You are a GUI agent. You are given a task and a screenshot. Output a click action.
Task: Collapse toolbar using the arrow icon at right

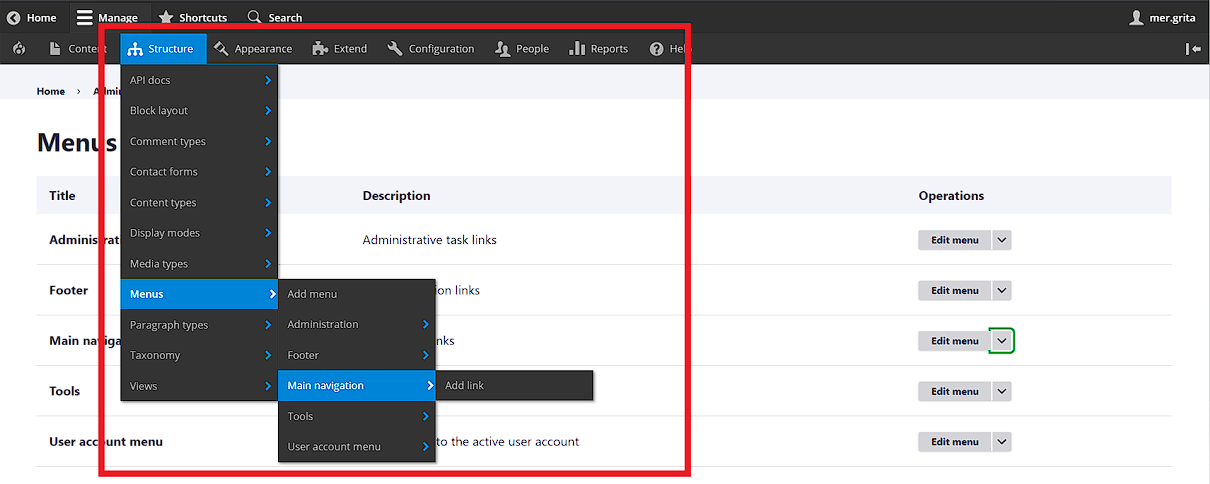coord(1193,48)
